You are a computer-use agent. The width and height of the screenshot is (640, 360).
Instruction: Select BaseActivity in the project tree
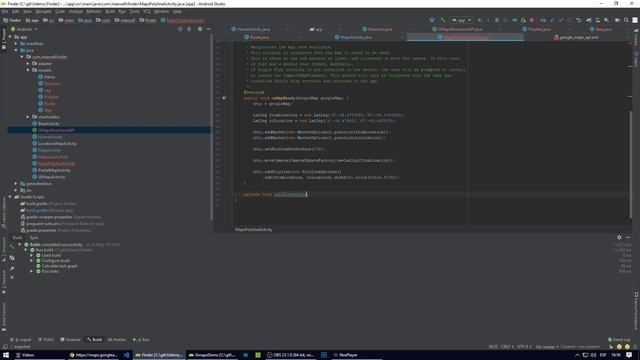[x=46, y=123]
